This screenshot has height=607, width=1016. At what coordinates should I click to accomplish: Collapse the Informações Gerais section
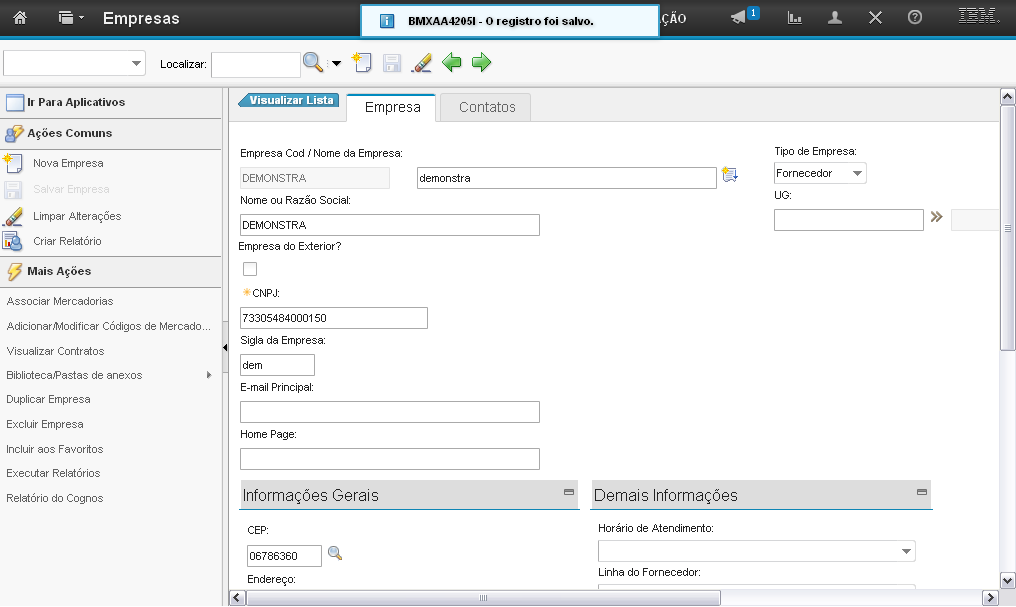[569, 493]
